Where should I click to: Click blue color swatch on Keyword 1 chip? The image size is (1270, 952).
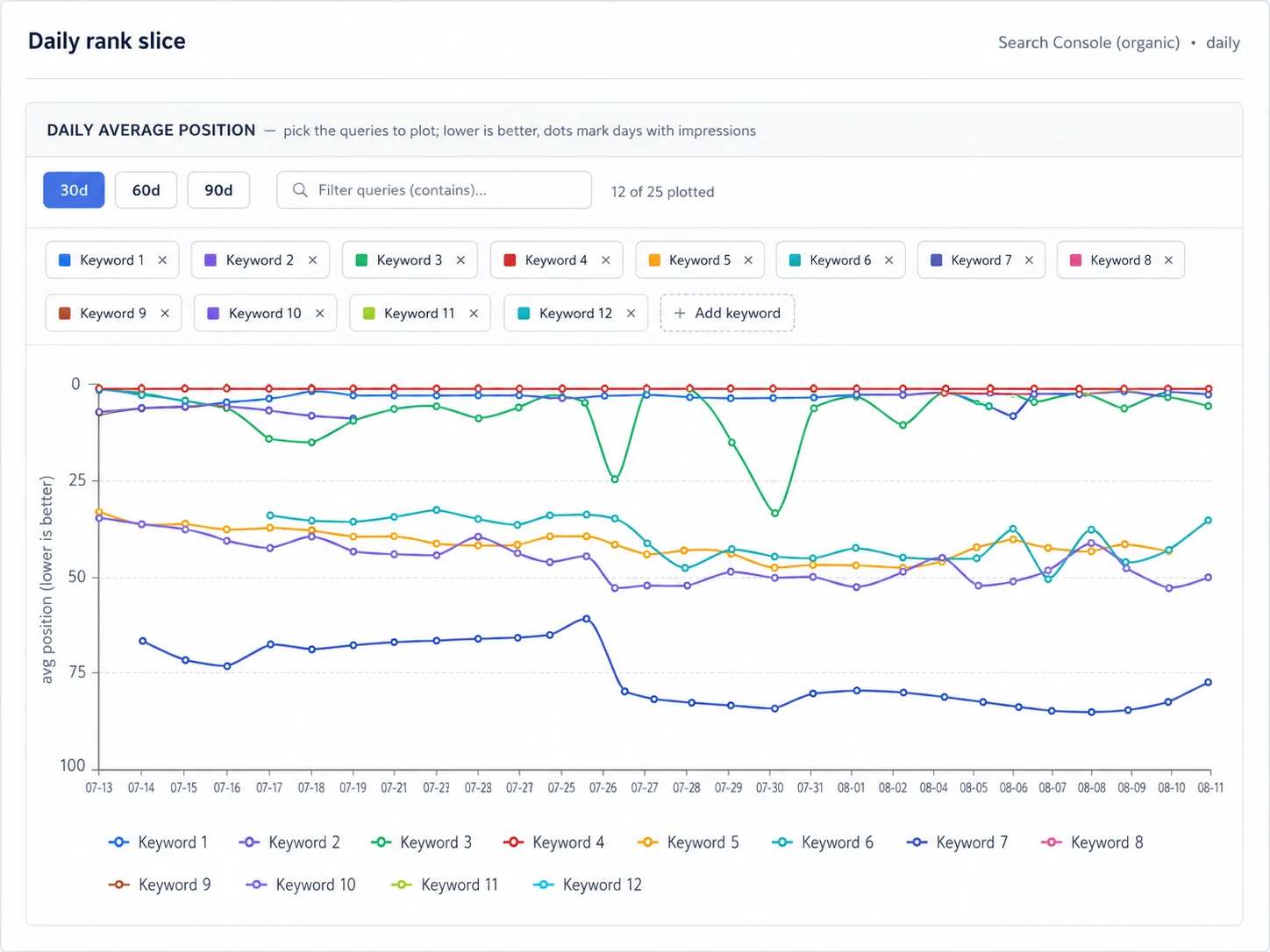click(64, 260)
